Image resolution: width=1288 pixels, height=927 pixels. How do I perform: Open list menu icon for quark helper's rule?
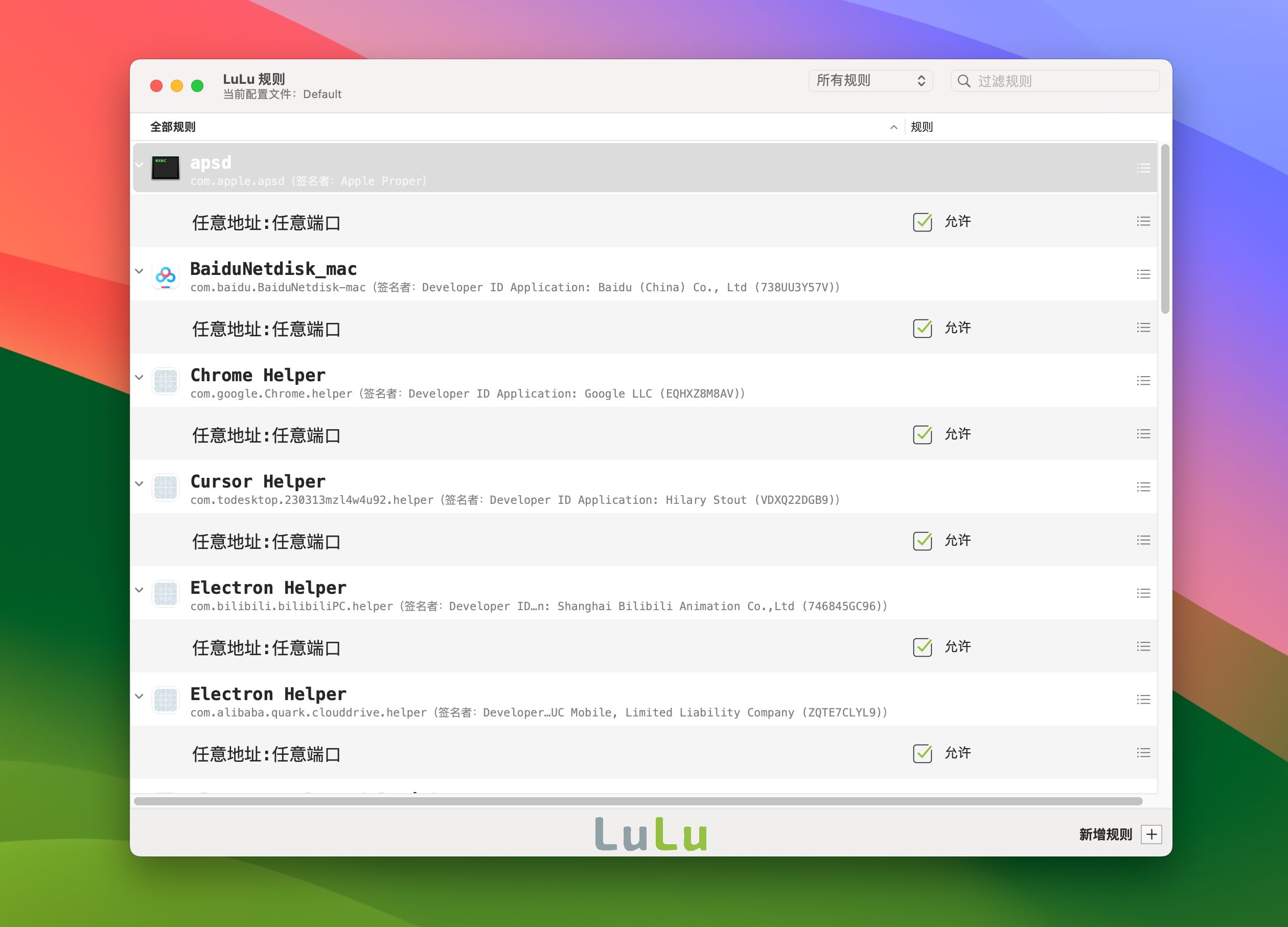[x=1143, y=753]
